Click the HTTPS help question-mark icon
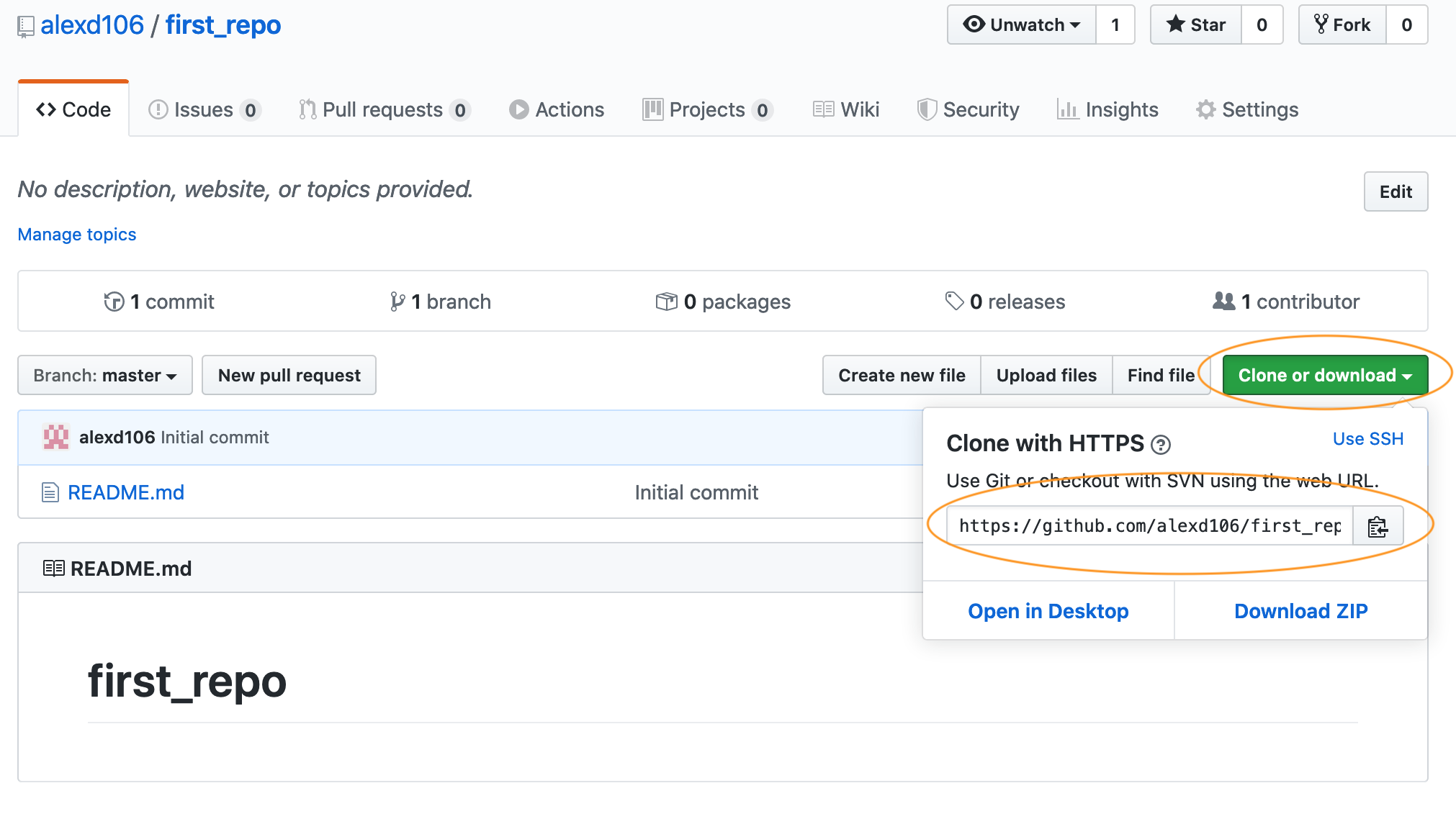This screenshot has height=819, width=1456. click(x=1160, y=445)
